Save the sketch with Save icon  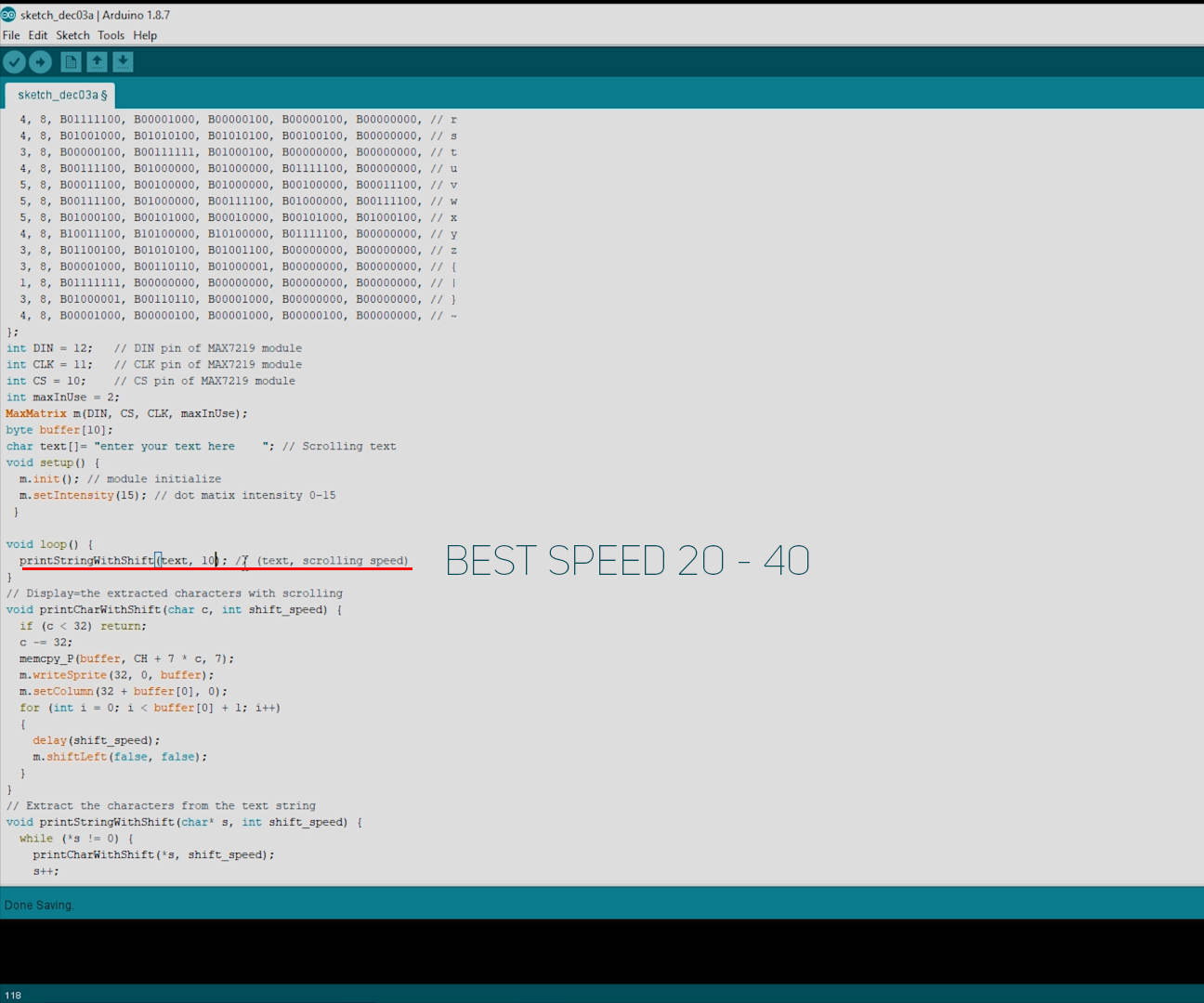(123, 62)
